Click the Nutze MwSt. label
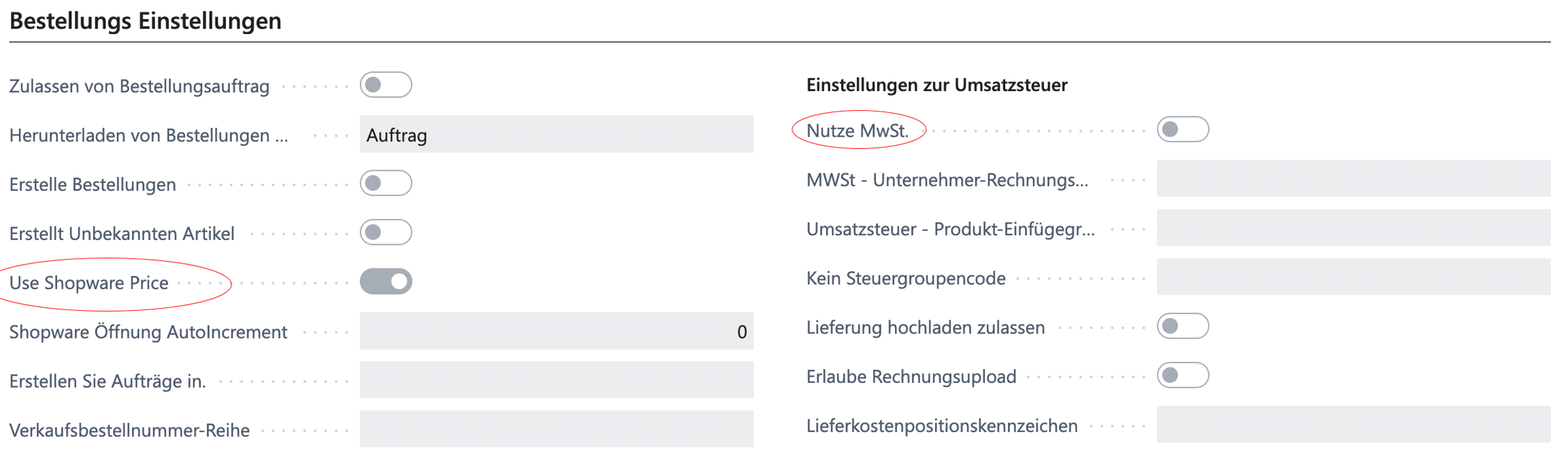Screen dimensions: 1568x455 pos(857,131)
